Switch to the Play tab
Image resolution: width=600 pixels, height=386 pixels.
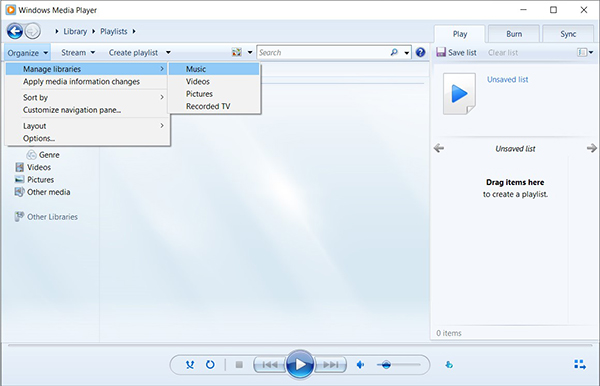pos(460,34)
